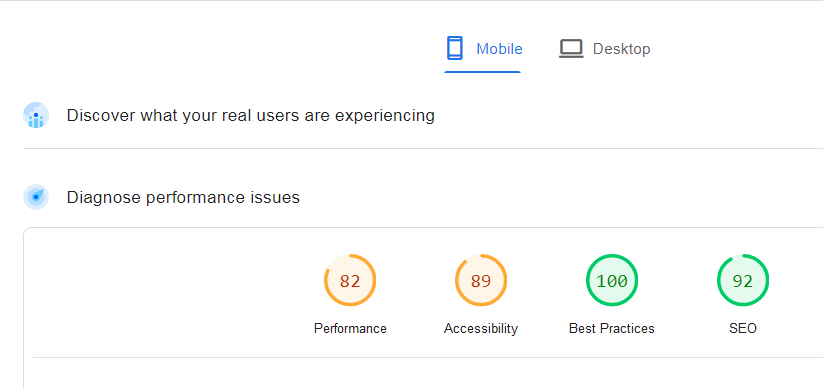Click the mobile phone icon

point(455,48)
